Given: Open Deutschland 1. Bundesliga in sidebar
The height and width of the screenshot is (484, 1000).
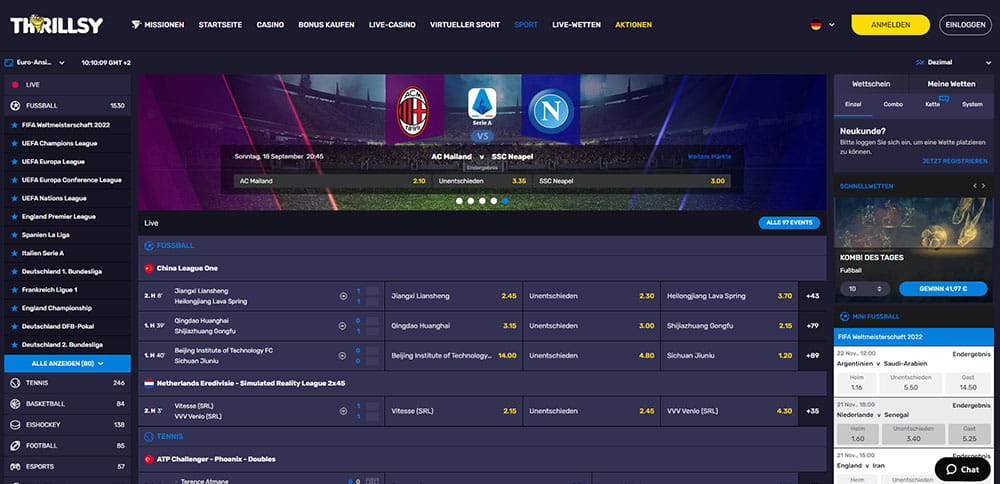Looking at the screenshot, I should 62,272.
